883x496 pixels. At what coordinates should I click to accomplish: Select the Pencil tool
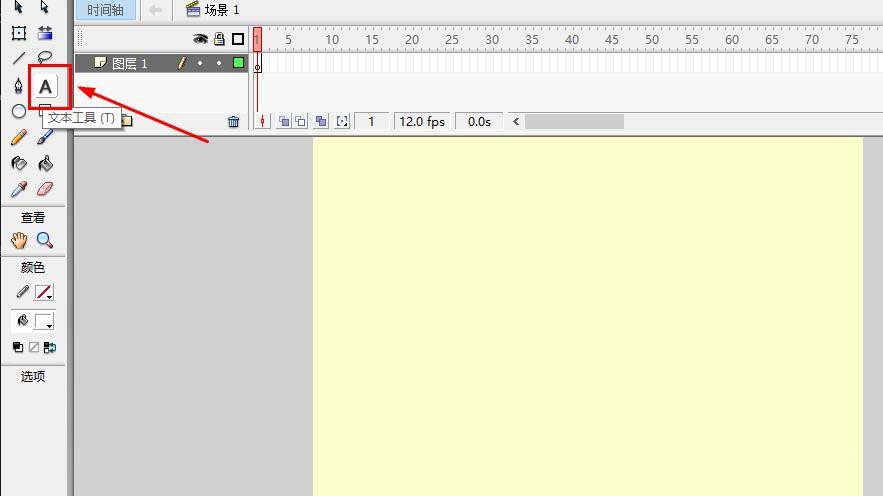[19, 137]
